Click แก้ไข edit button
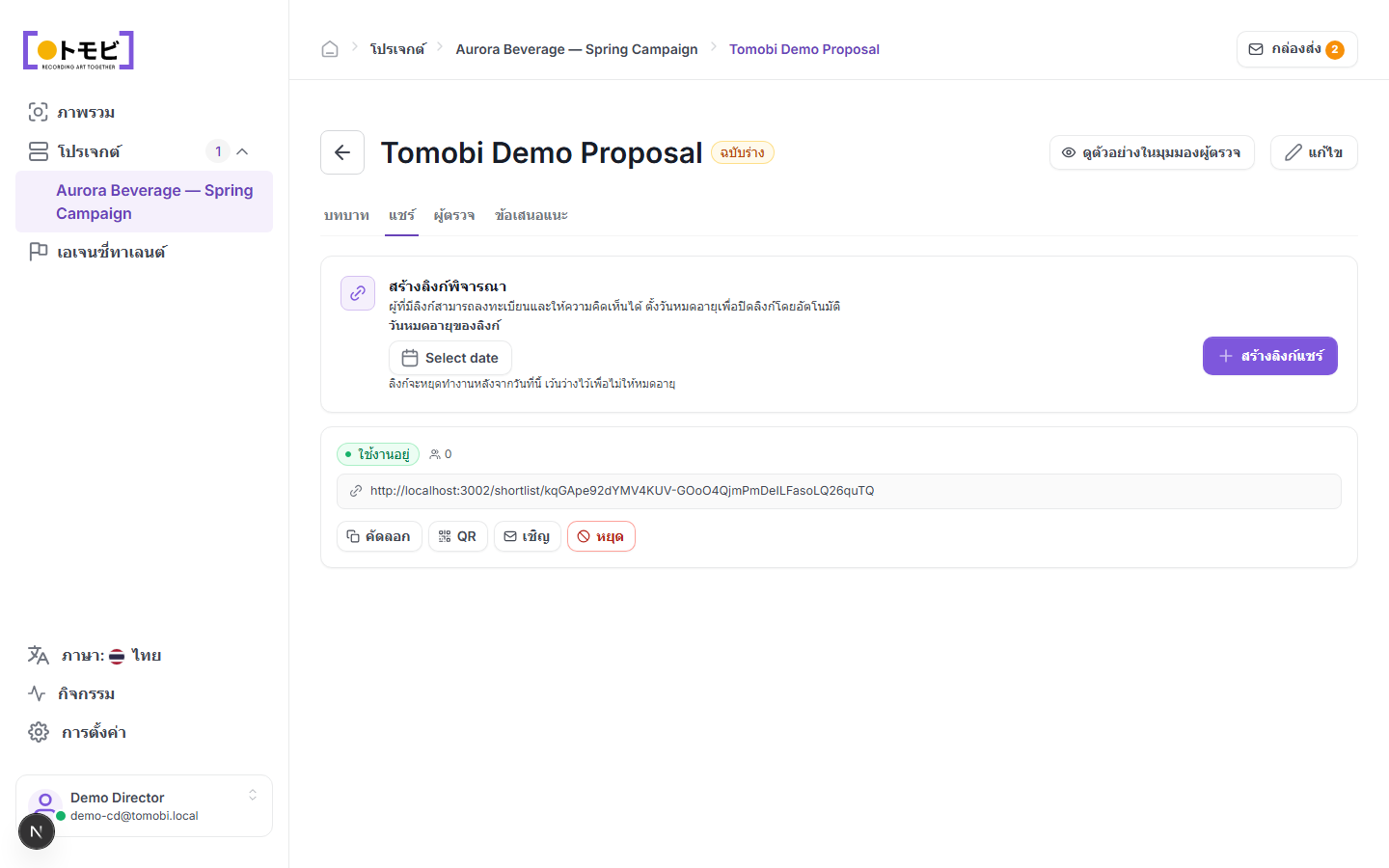The width and height of the screenshot is (1389, 868). [x=1314, y=152]
